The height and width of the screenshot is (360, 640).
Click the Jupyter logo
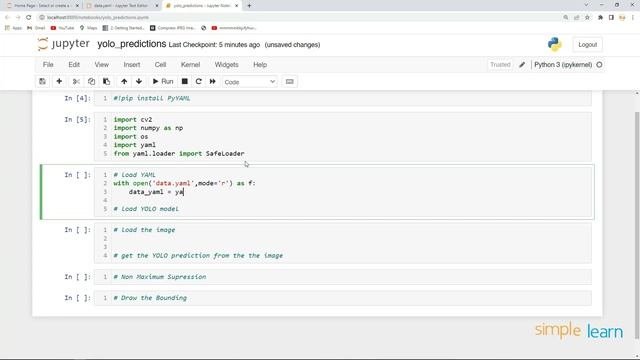coord(63,44)
